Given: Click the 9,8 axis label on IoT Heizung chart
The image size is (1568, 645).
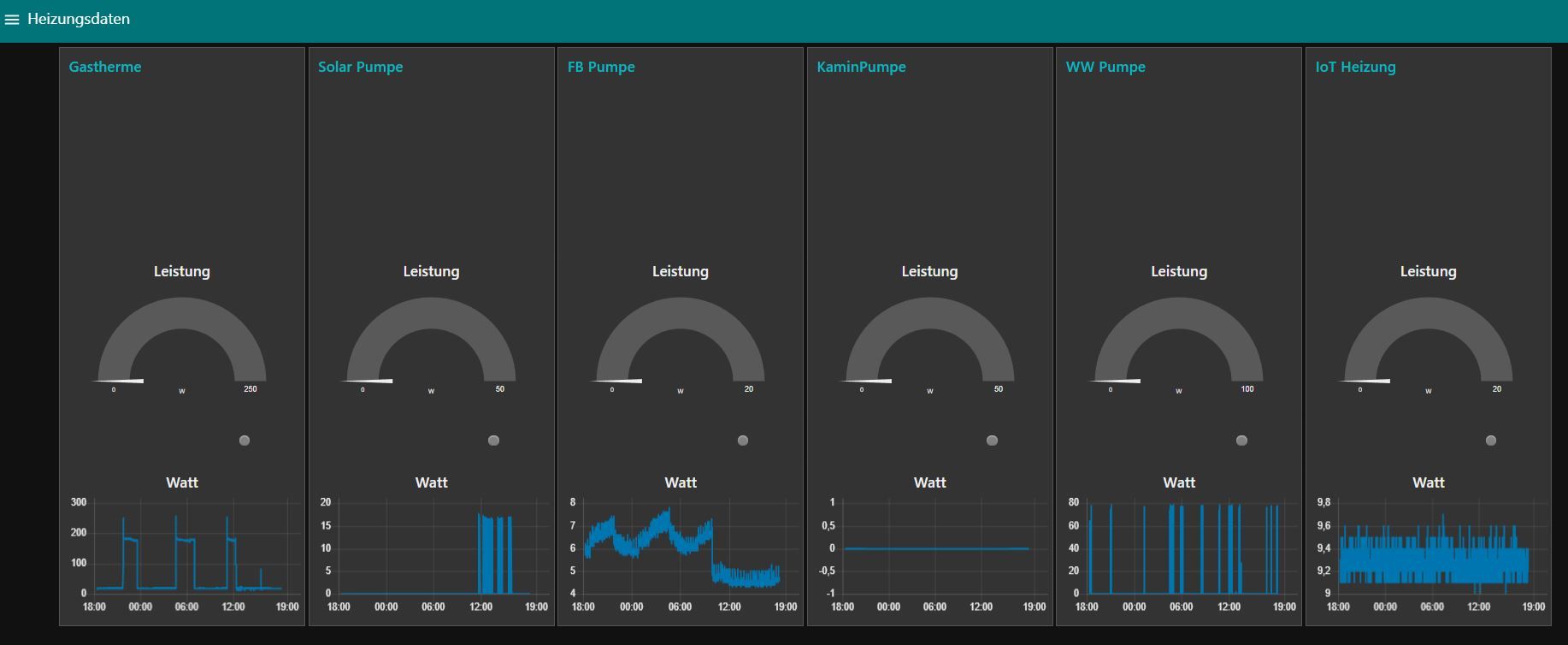Looking at the screenshot, I should coord(1323,502).
